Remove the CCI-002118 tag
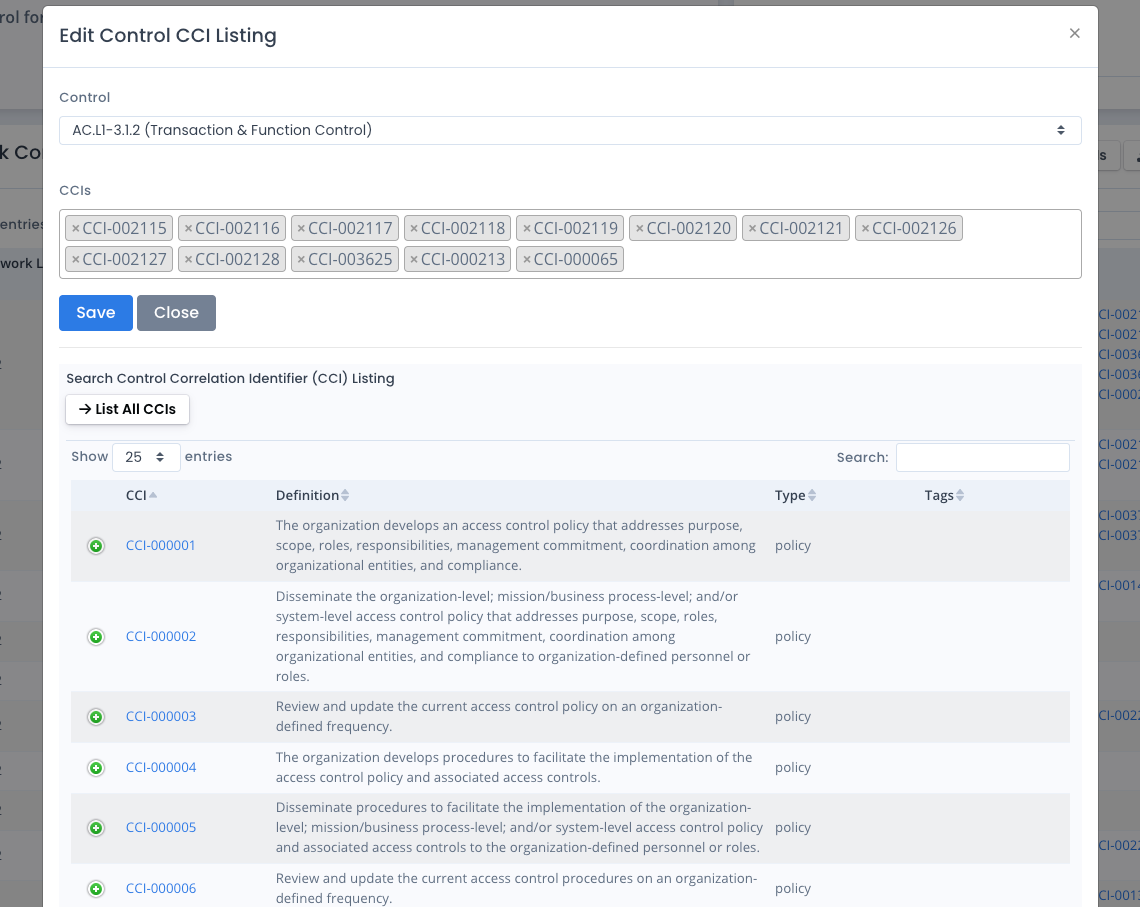The image size is (1140, 907). click(x=414, y=228)
